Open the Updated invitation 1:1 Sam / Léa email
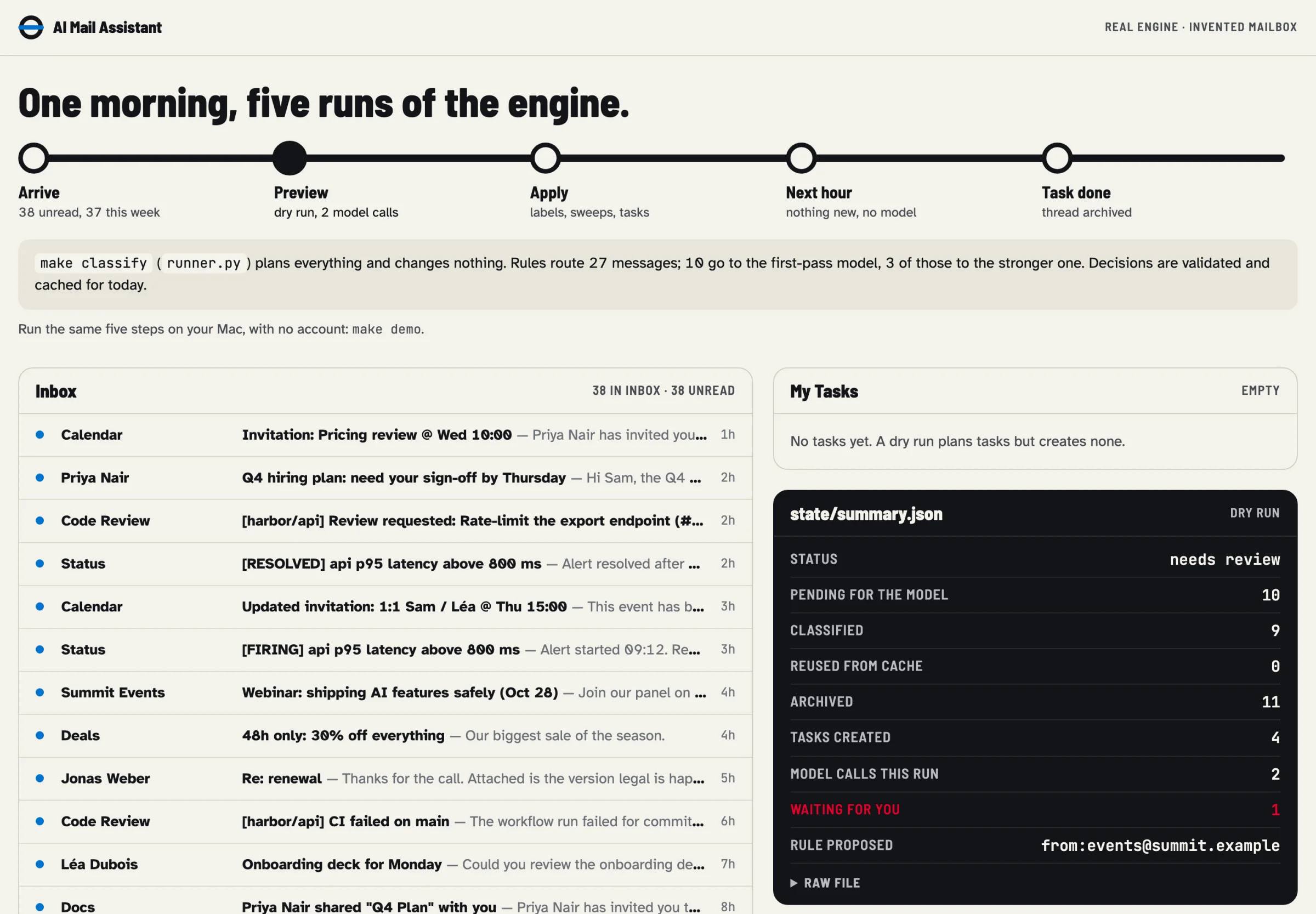The width and height of the screenshot is (1316, 914). pos(385,606)
